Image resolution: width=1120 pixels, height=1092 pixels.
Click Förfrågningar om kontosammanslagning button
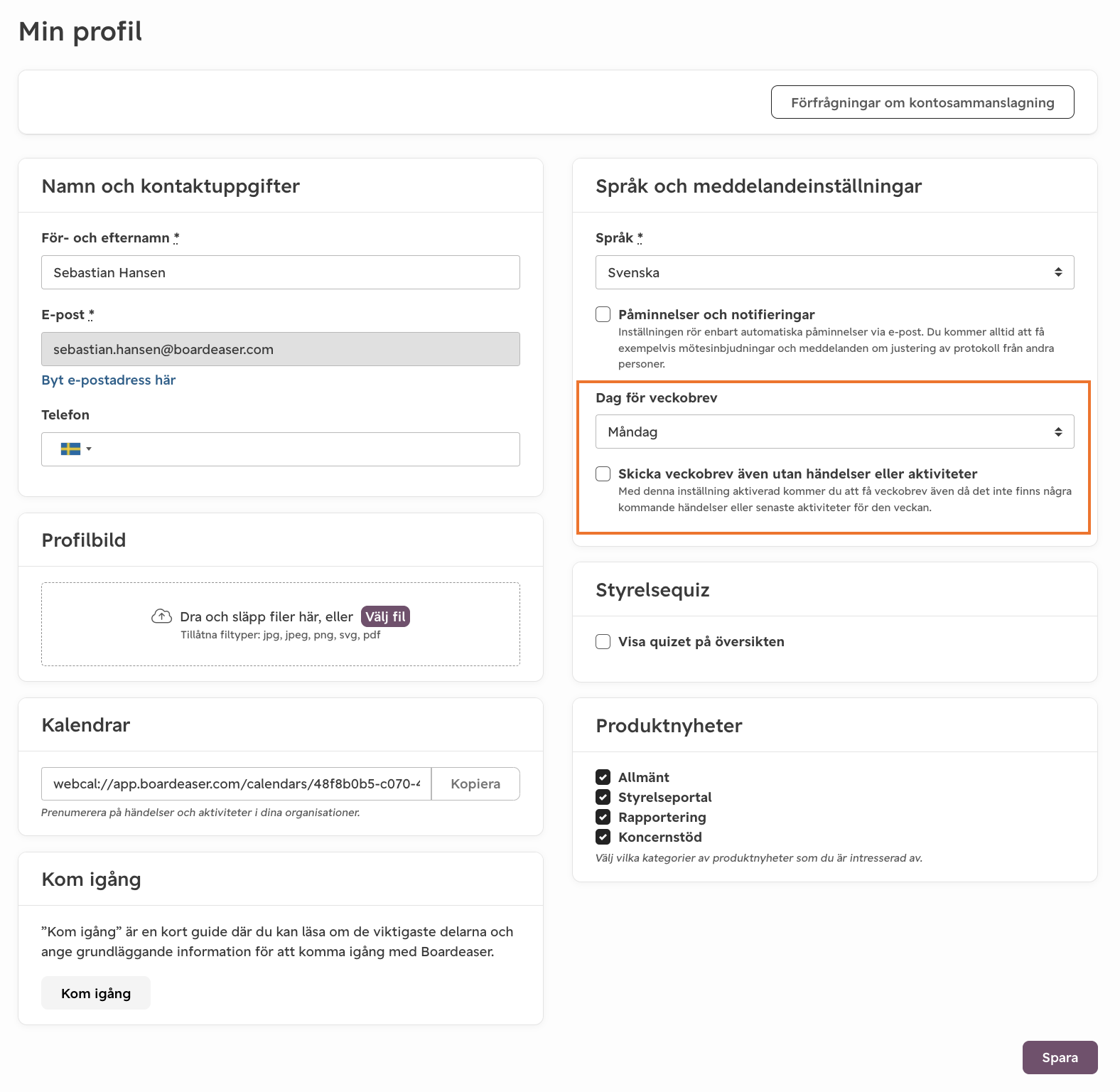point(922,102)
